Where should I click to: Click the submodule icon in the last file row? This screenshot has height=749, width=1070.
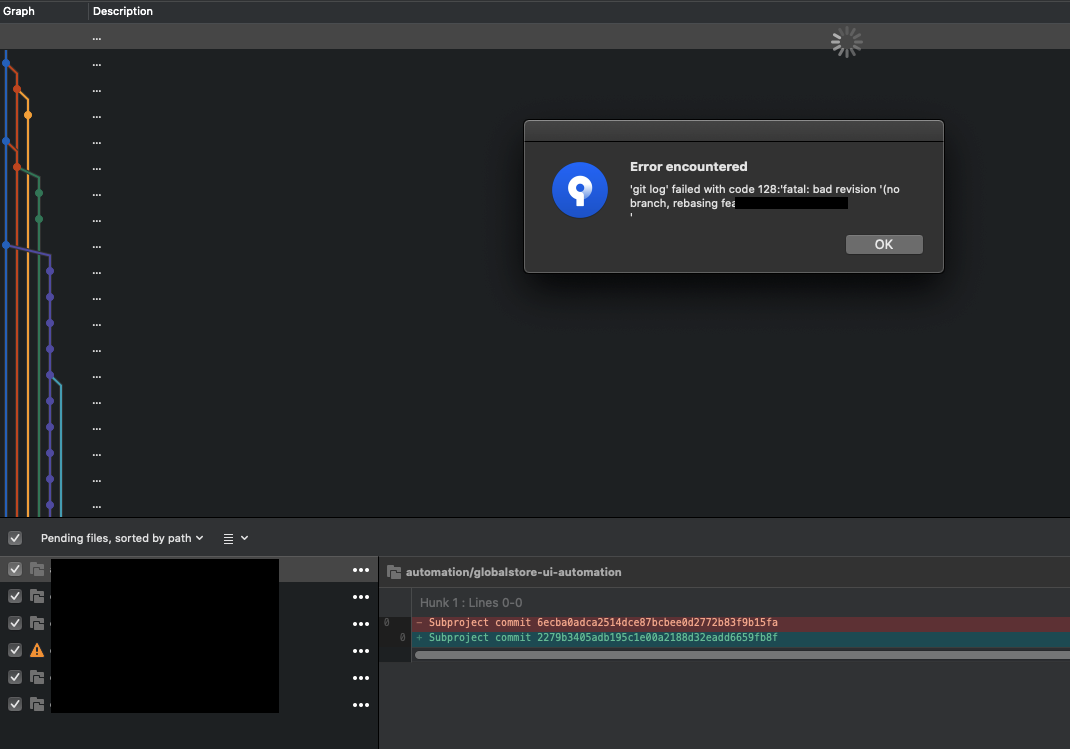37,704
